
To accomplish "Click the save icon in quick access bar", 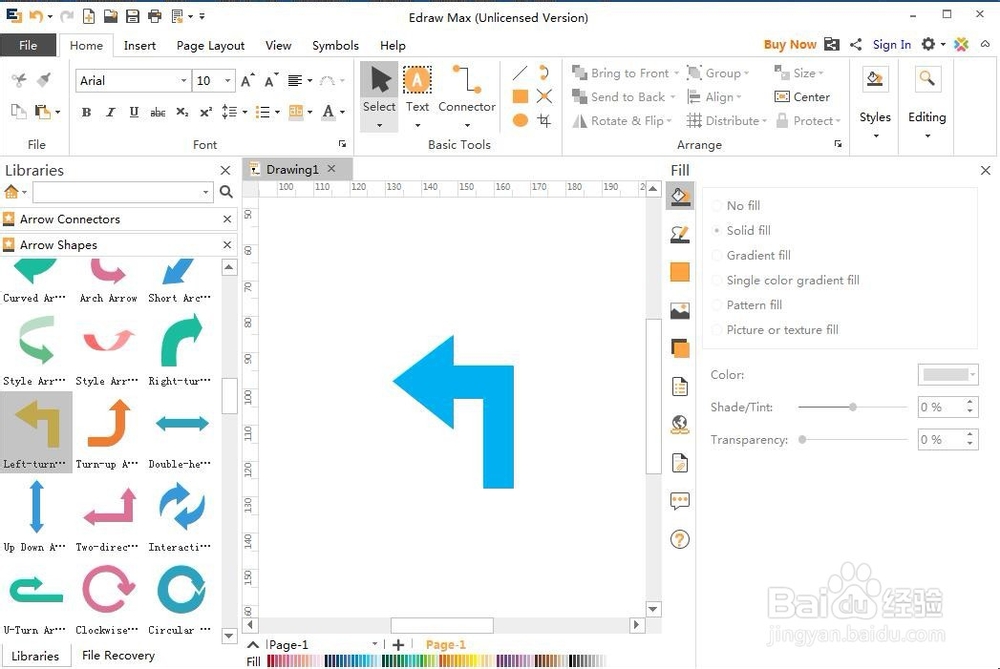I will click(x=132, y=17).
